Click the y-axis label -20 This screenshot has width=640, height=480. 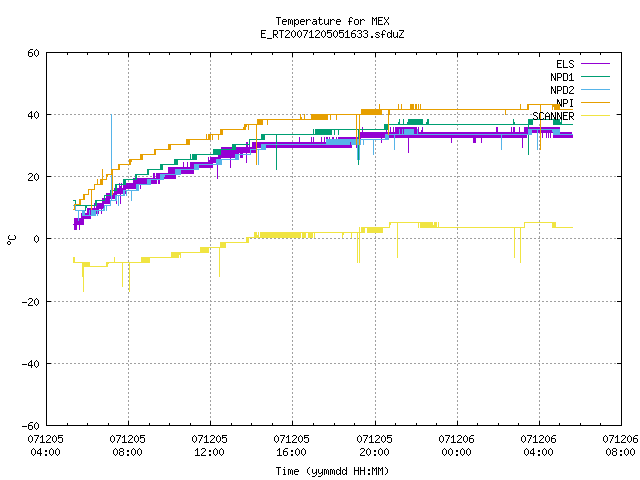[31, 302]
